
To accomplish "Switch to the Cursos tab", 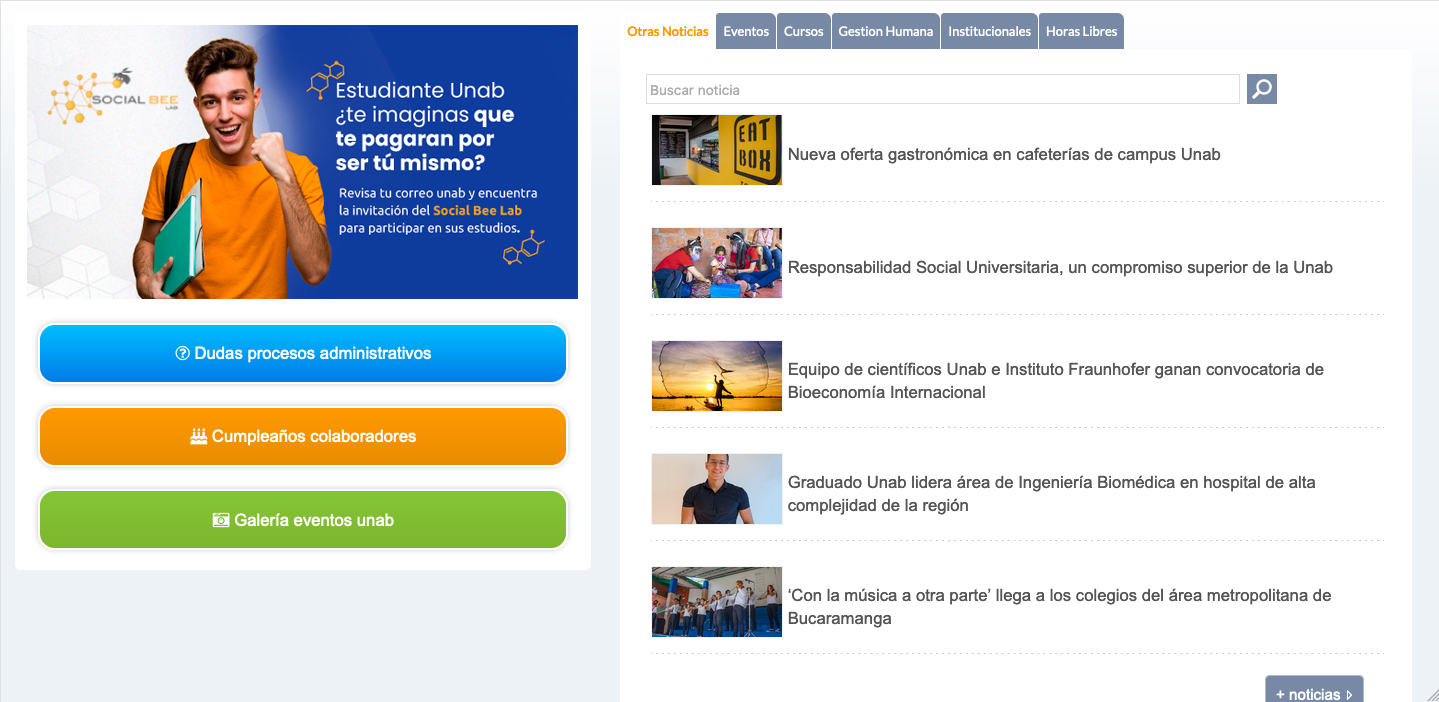I will click(x=803, y=31).
